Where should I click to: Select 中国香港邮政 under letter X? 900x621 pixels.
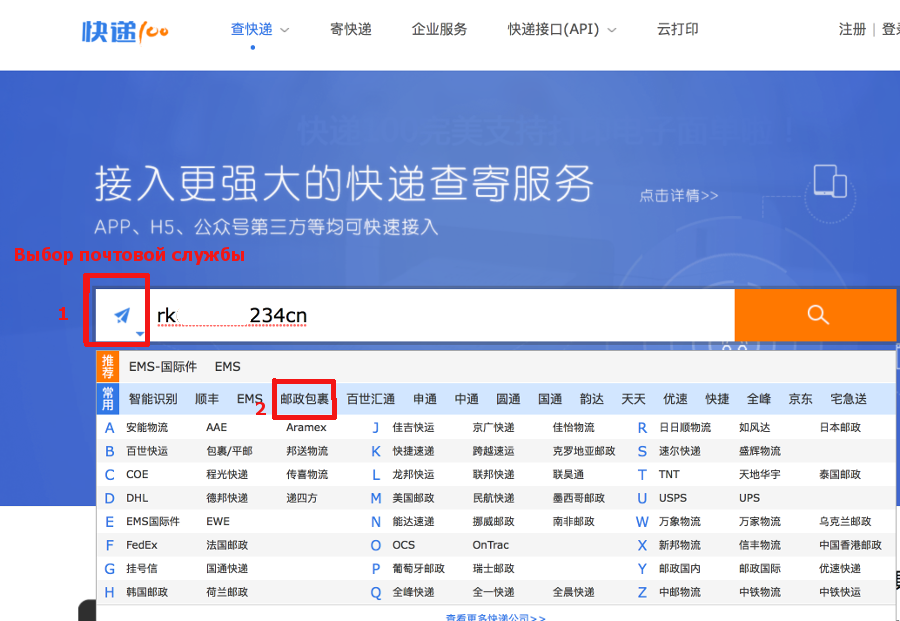coord(850,545)
